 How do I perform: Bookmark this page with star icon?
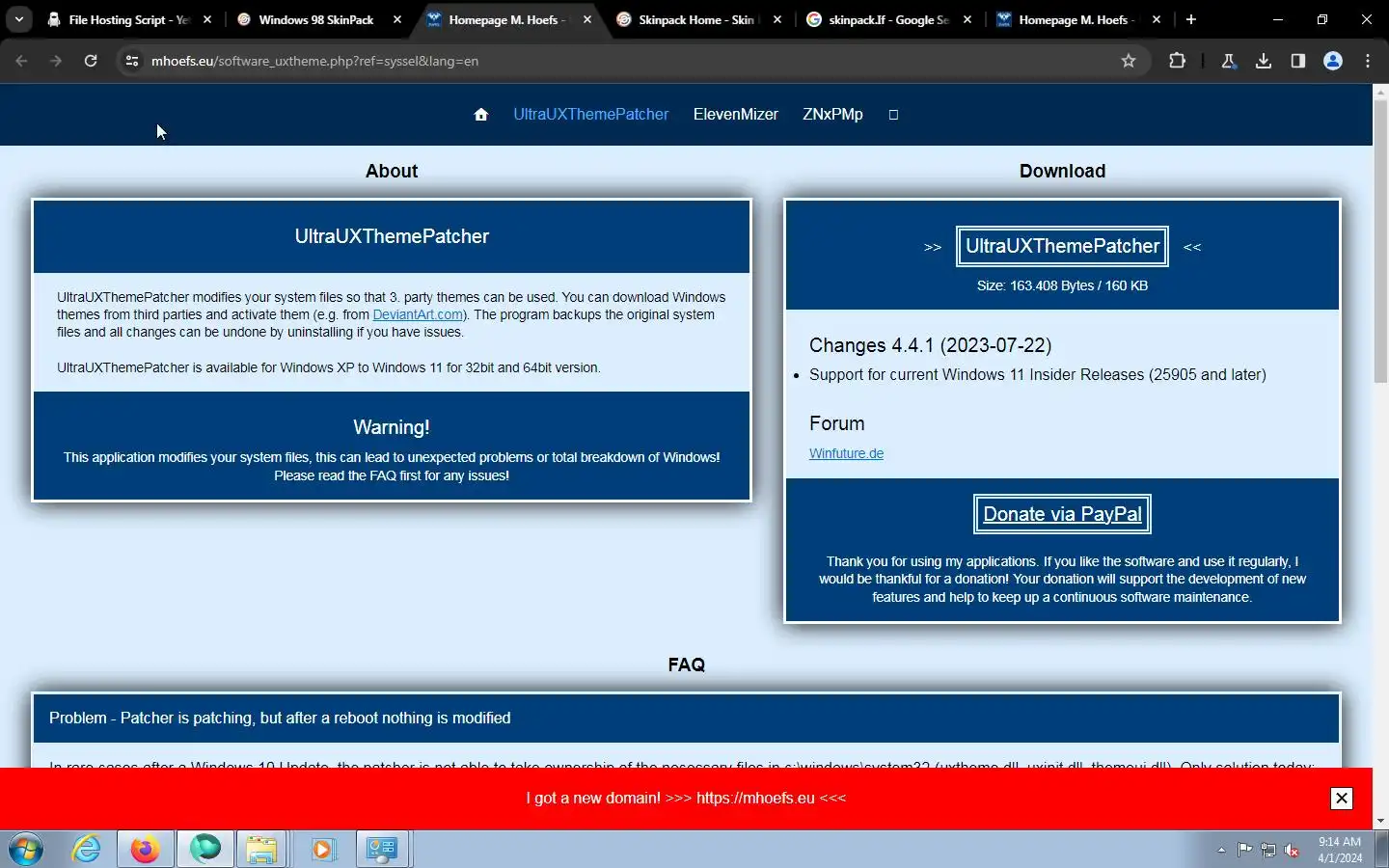click(x=1129, y=61)
